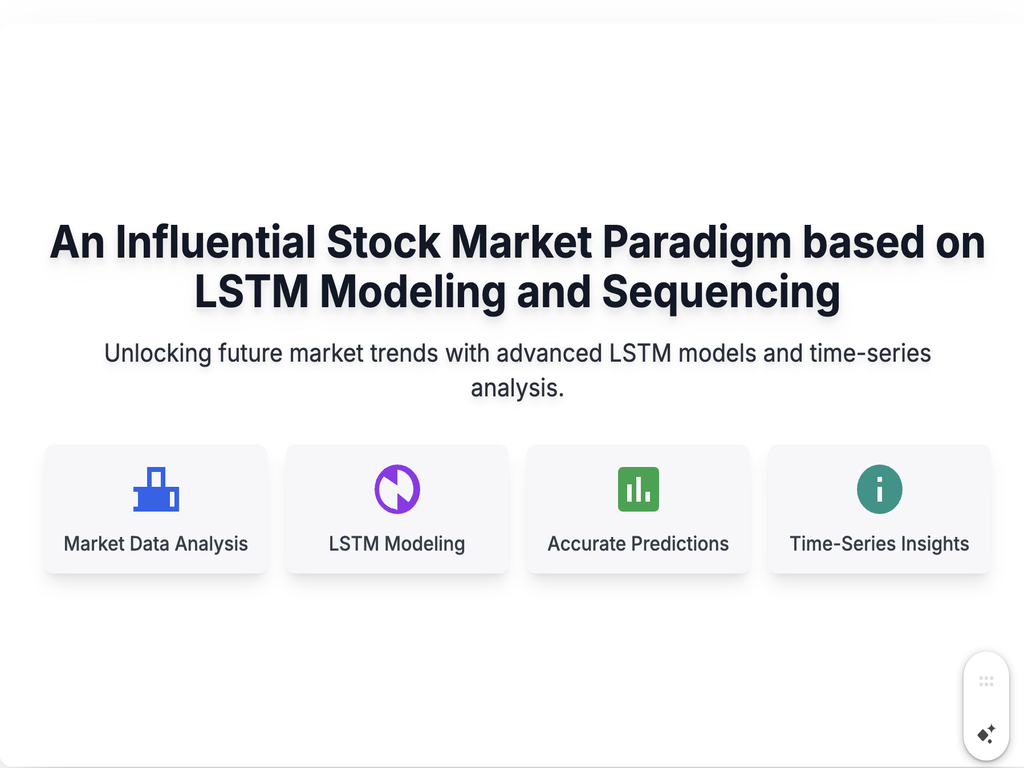
Task: Click the word "Unlocking" at the subtitle start
Action: (157, 353)
